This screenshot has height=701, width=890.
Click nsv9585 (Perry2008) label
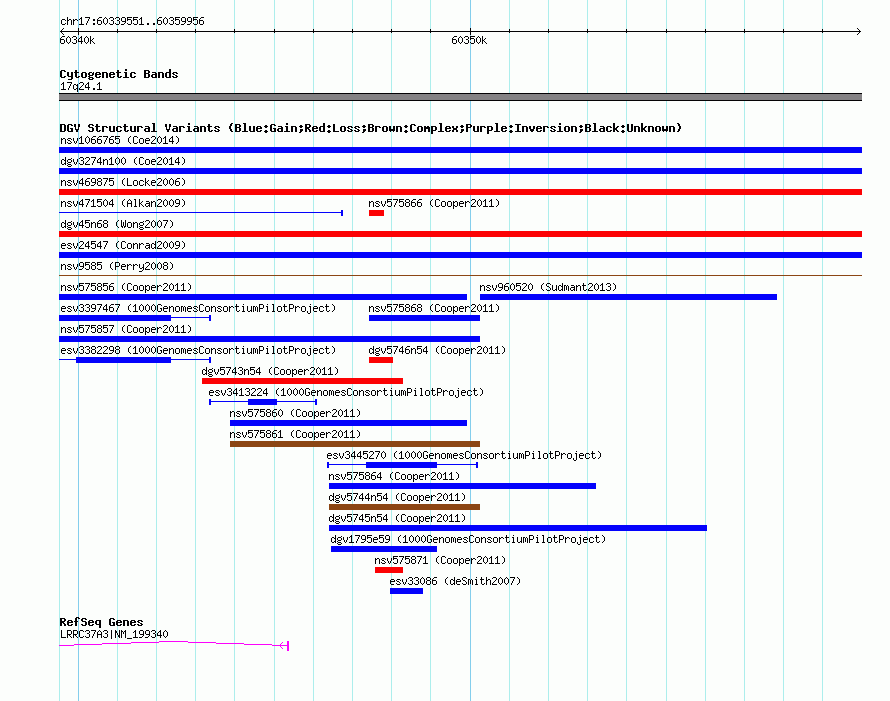click(117, 266)
